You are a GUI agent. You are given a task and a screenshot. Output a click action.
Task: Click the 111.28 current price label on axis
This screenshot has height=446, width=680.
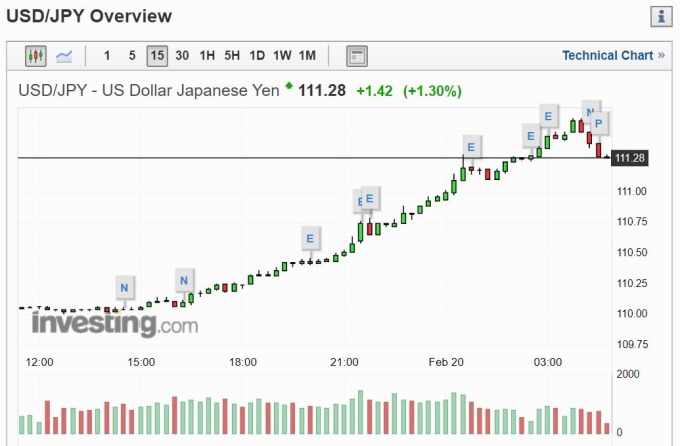(630, 158)
